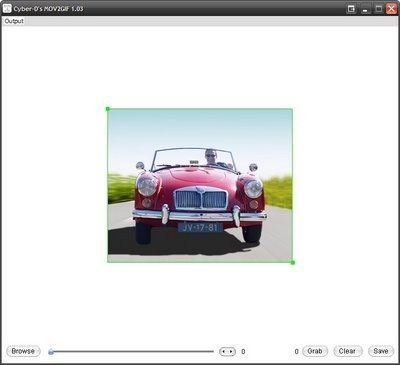The image size is (400, 365).
Task: Click the bottom-right green crop handle
Action: [x=293, y=263]
